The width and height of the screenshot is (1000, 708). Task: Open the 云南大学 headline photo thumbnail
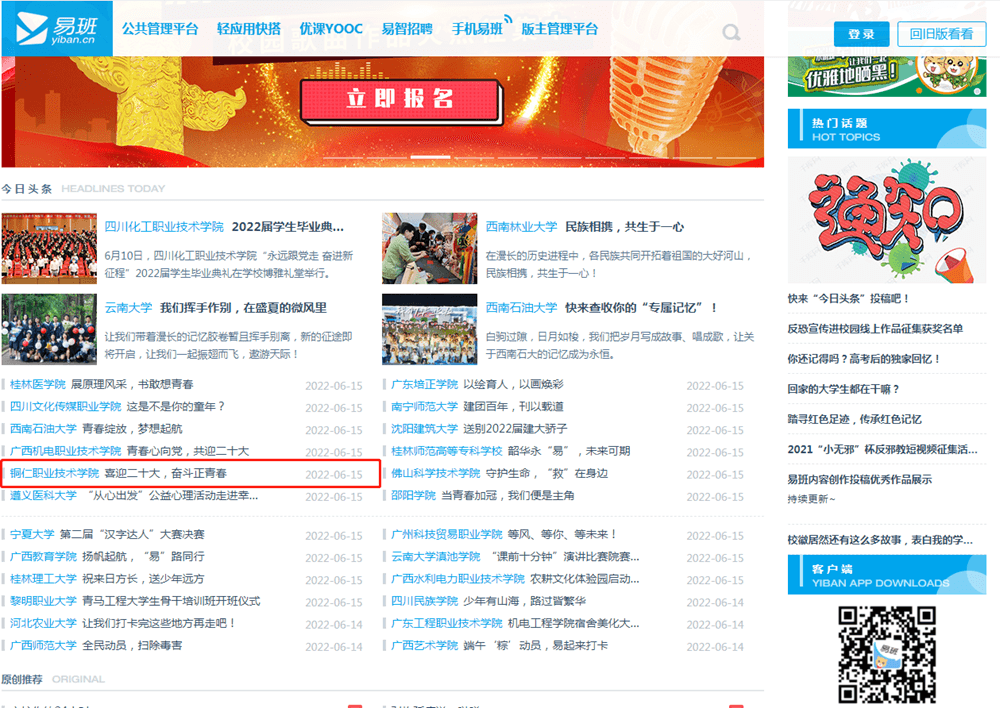pos(49,329)
